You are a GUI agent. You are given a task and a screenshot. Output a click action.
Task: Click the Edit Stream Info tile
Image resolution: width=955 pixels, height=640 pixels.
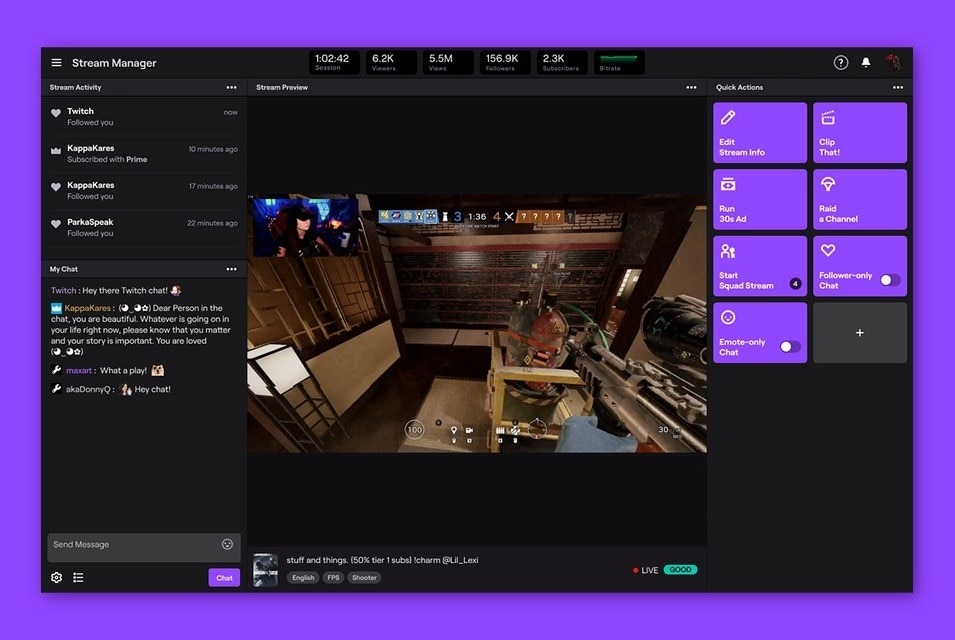click(759, 133)
